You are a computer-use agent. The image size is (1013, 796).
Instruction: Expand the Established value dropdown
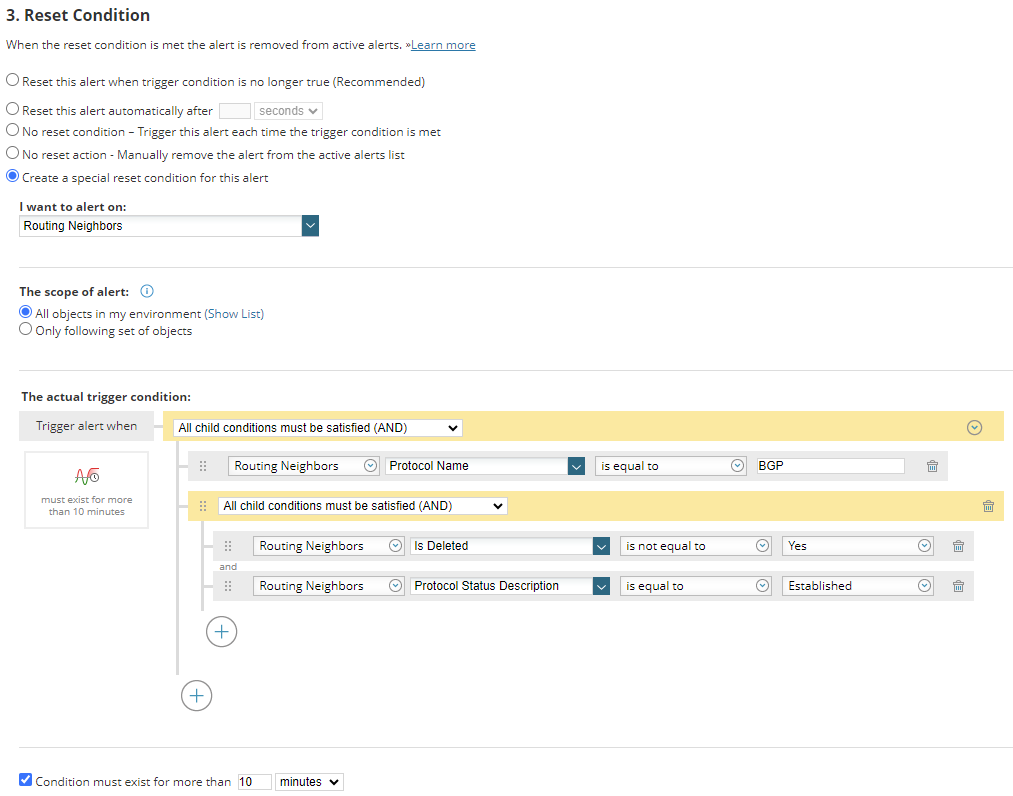click(x=924, y=586)
